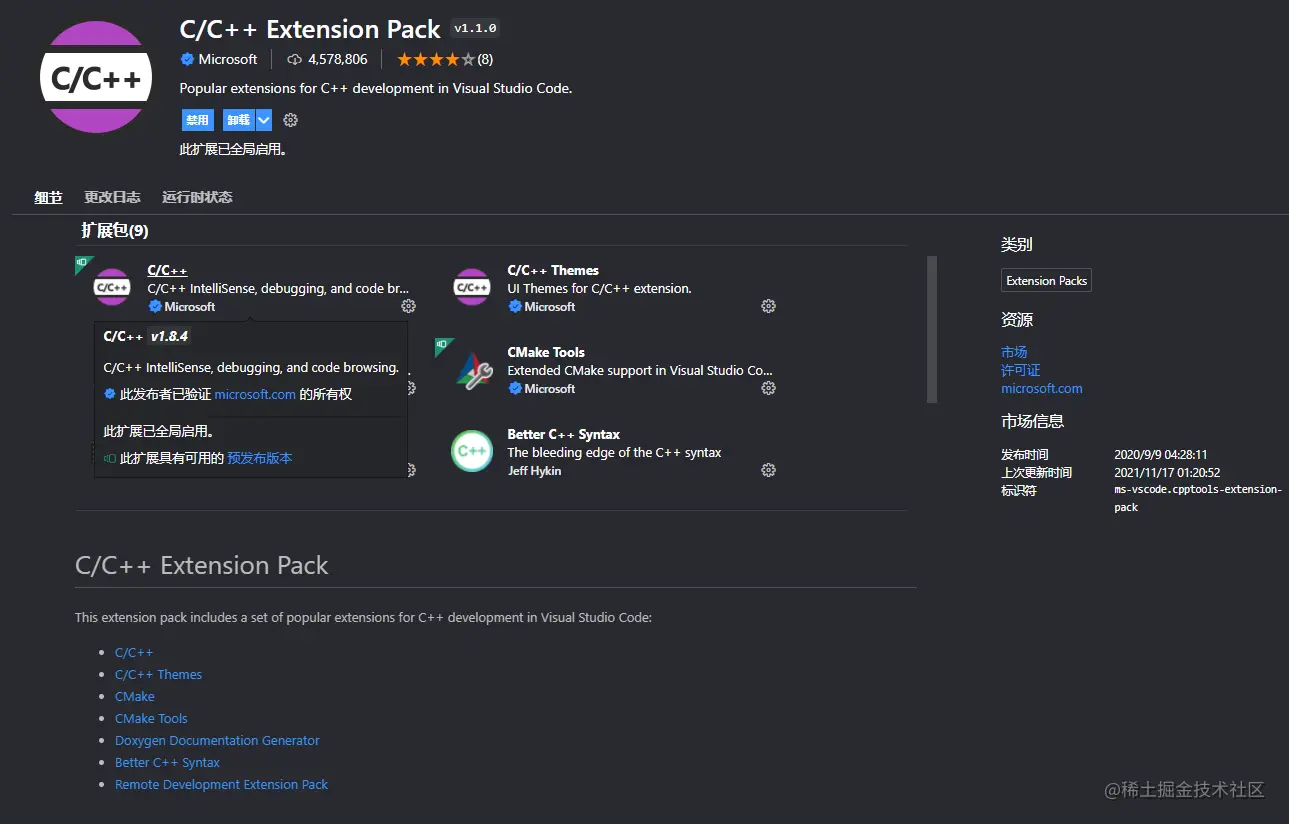Select the 细节 tab

click(48, 197)
